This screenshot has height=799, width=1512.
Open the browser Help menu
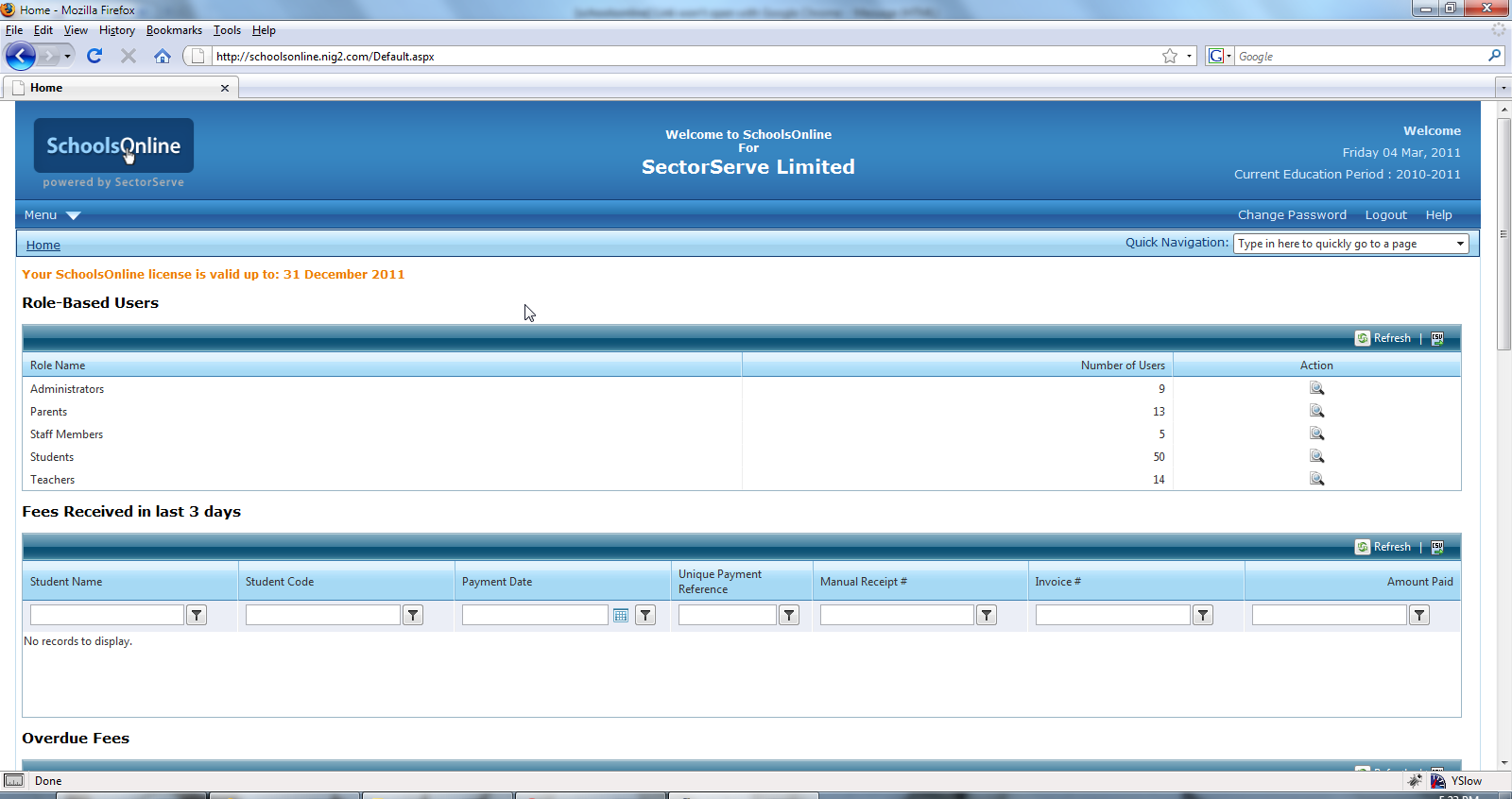click(264, 30)
